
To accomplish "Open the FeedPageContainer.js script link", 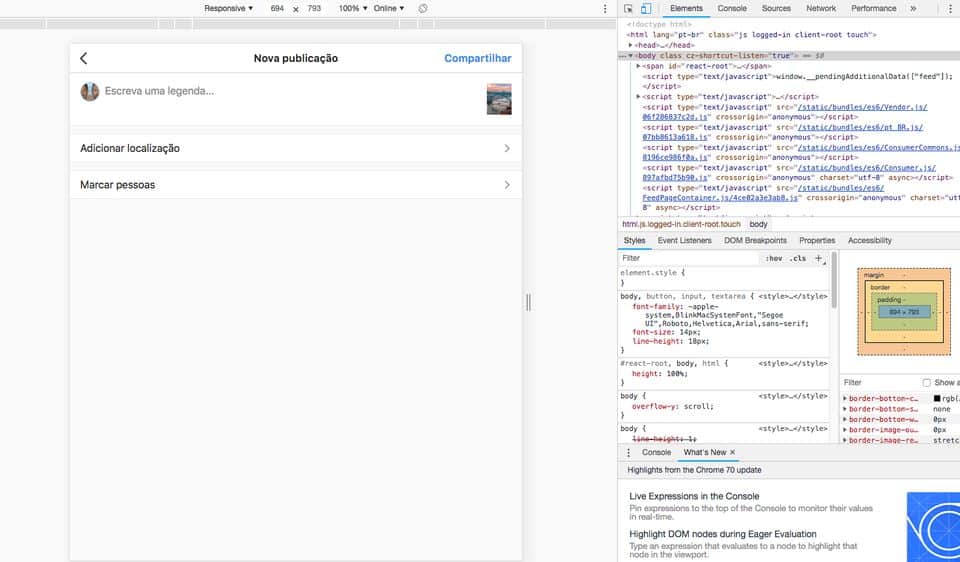I will pos(720,198).
